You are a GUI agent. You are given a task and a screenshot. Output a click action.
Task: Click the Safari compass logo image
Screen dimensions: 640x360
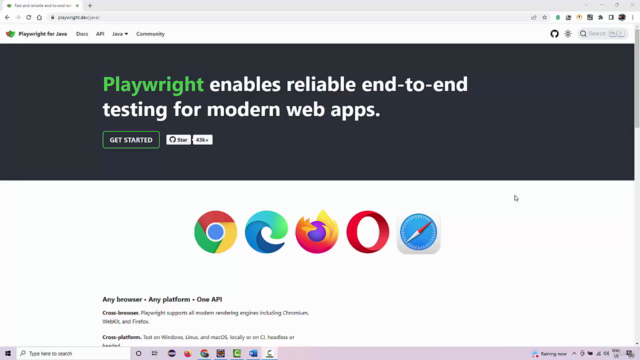click(x=418, y=233)
